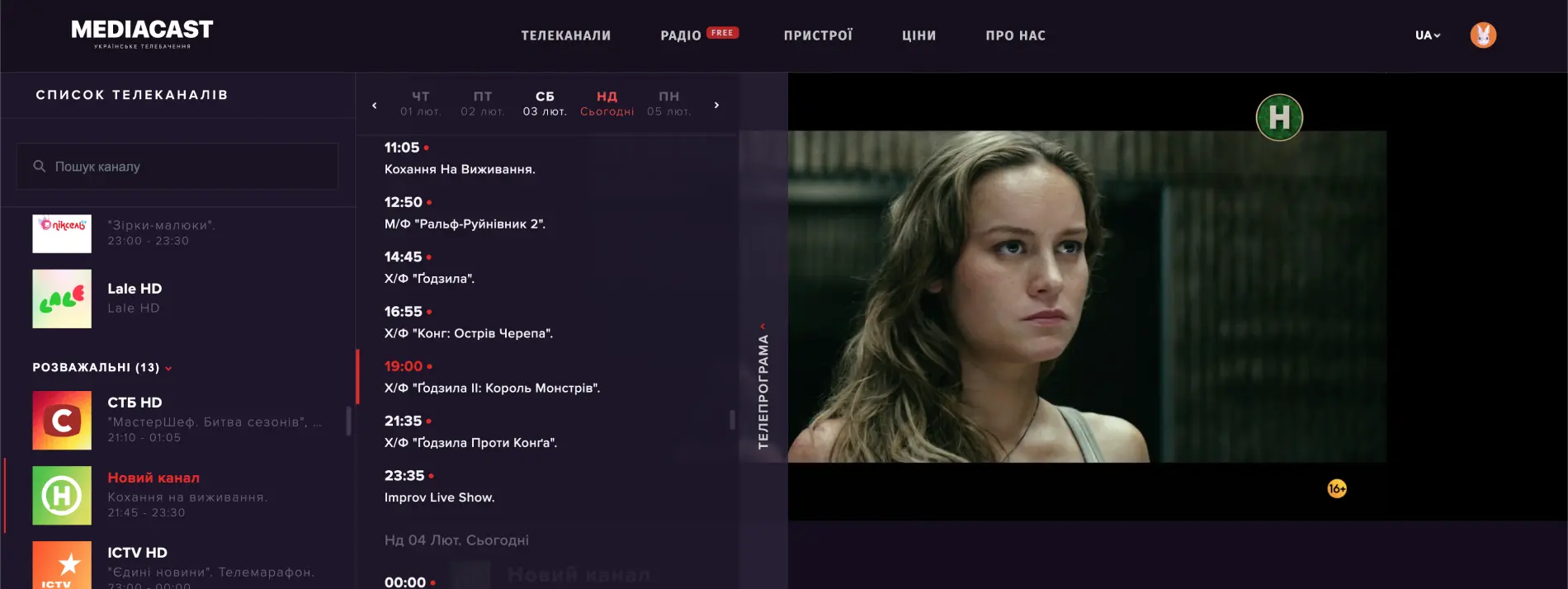Click the 16+ age rating badge

(1337, 489)
